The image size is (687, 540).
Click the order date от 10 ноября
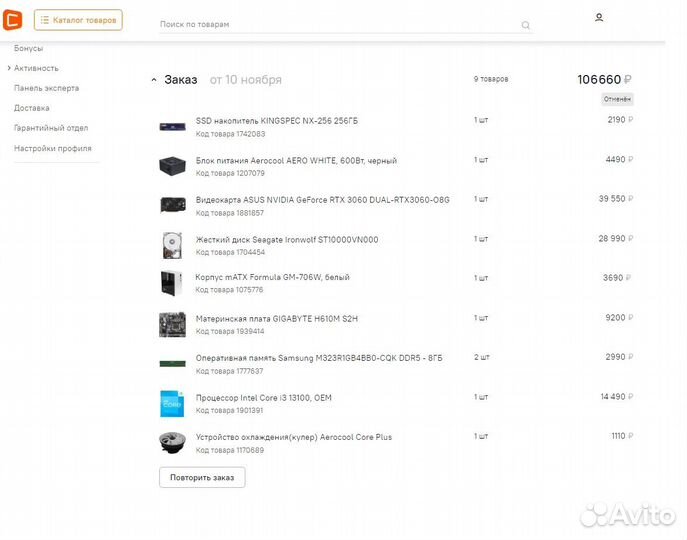point(245,80)
